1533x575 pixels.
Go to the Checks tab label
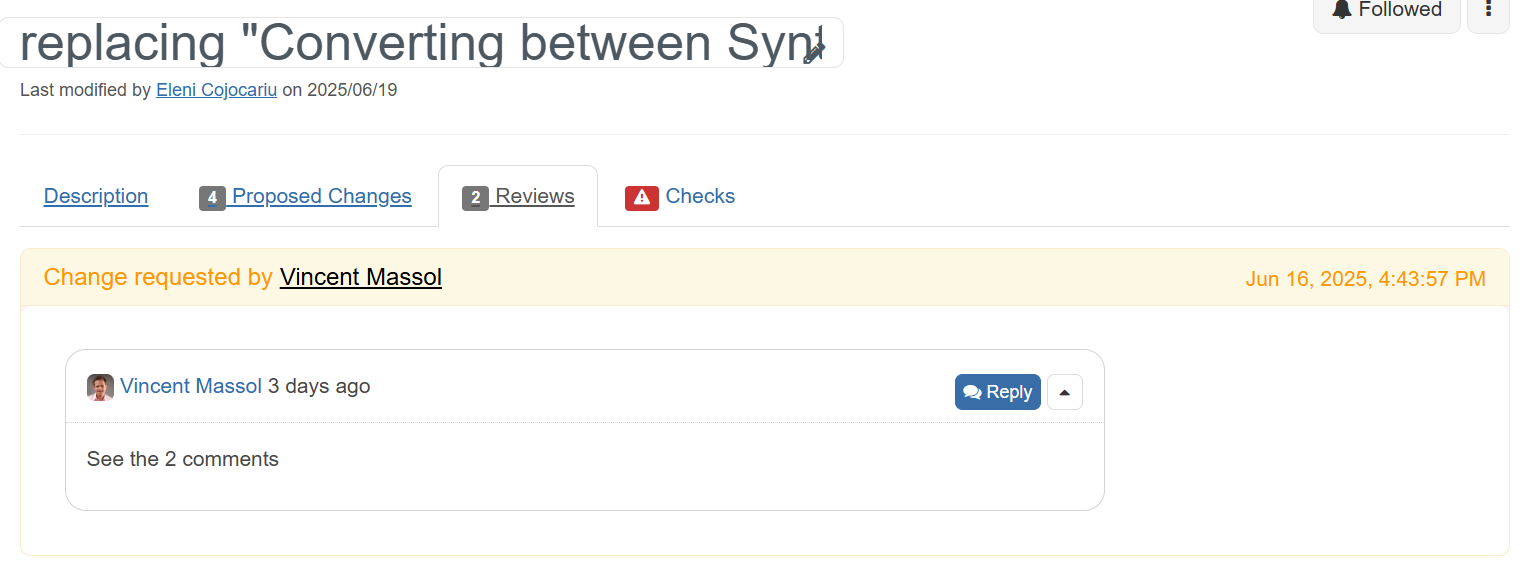click(x=700, y=196)
